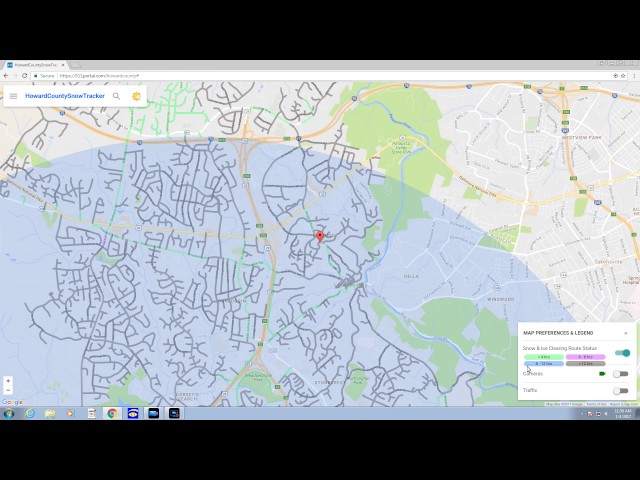Click the Google logo on the map
The width and height of the screenshot is (640, 480).
(12, 402)
